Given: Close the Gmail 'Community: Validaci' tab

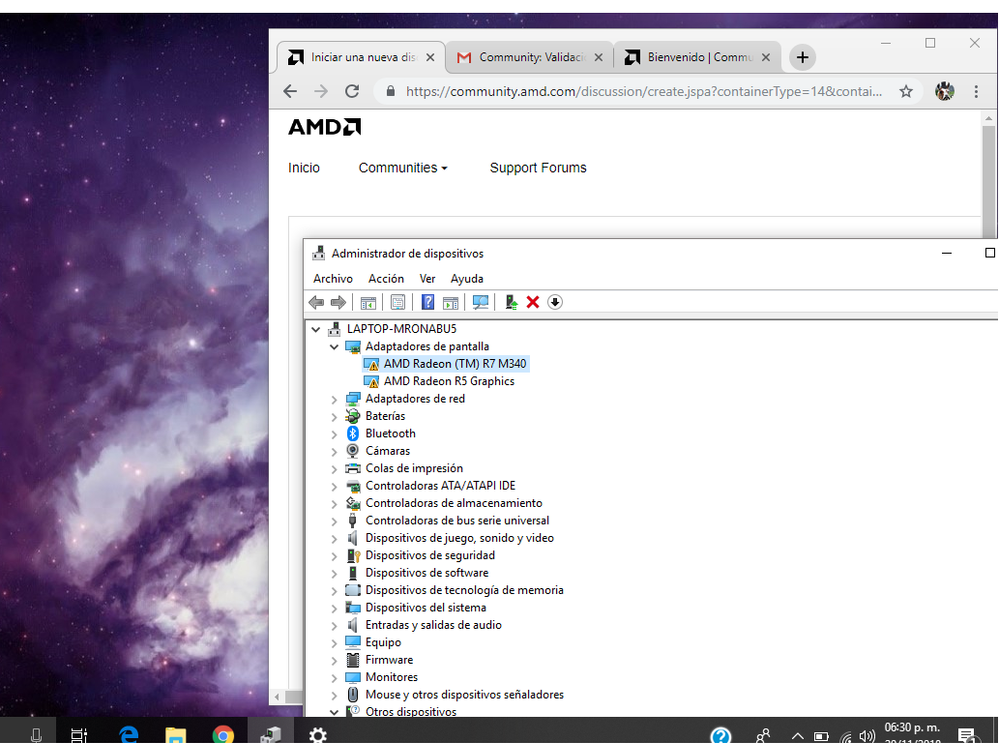Looking at the screenshot, I should 599,57.
